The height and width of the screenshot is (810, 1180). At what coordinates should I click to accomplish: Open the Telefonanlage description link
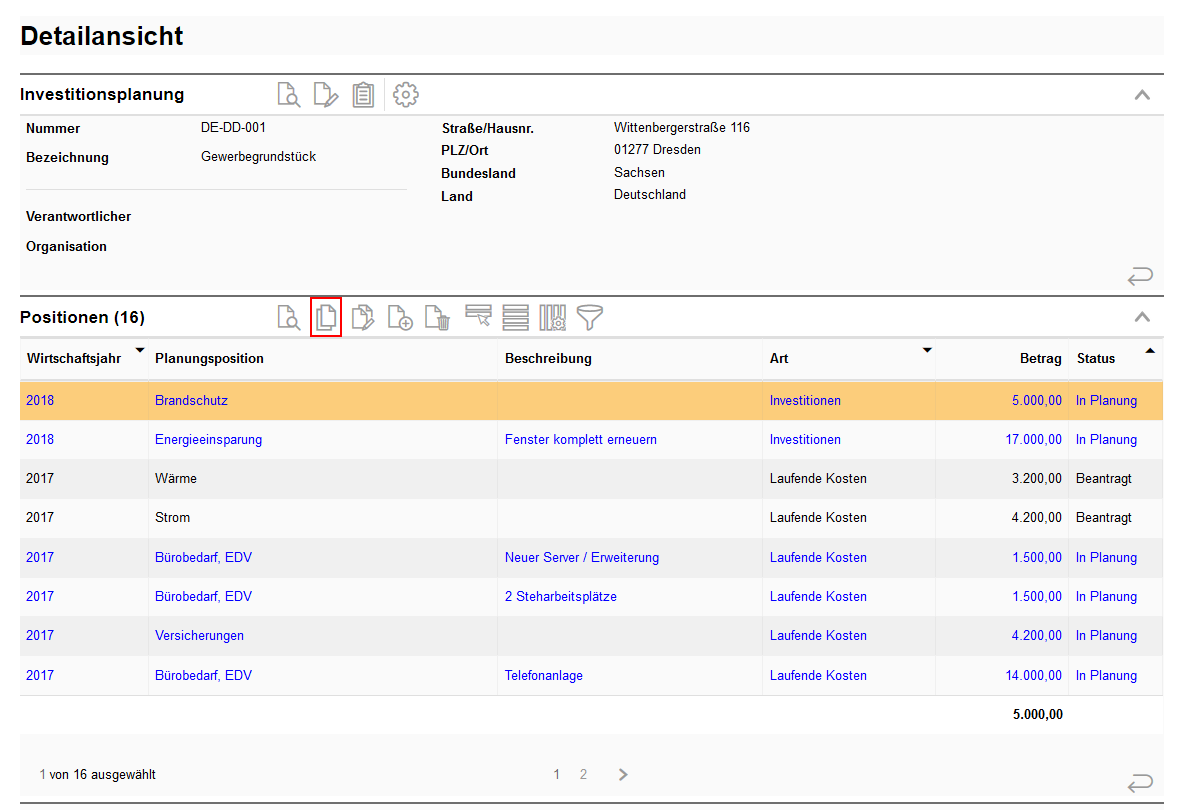(543, 676)
